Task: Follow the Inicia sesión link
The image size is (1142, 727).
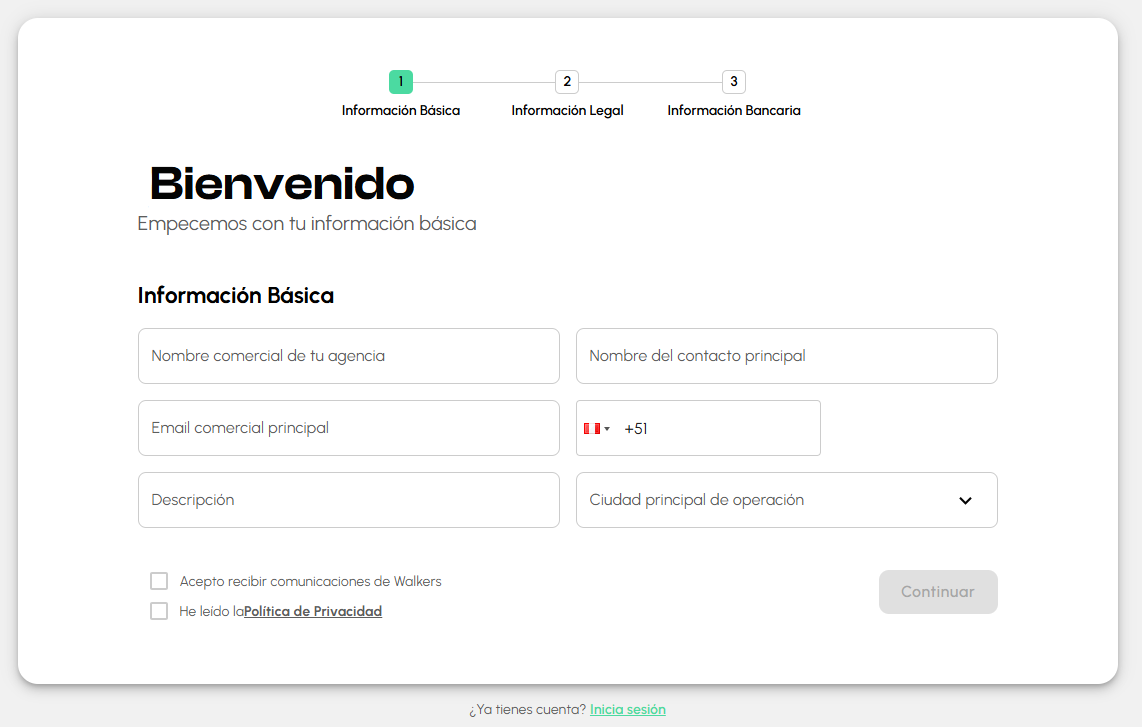Action: point(628,710)
